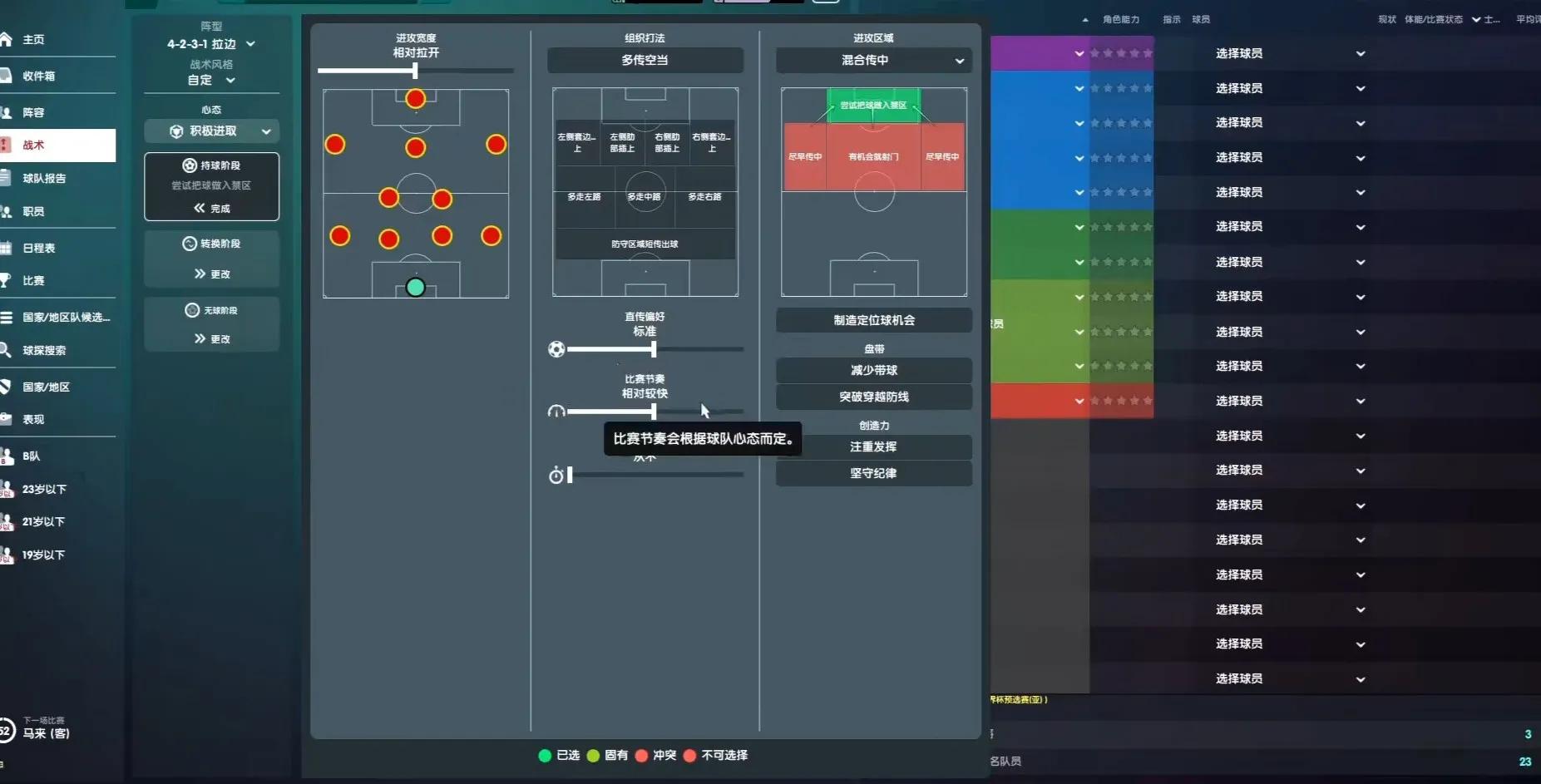Select the right centre-back marker
The height and width of the screenshot is (784, 1541).
coord(442,236)
